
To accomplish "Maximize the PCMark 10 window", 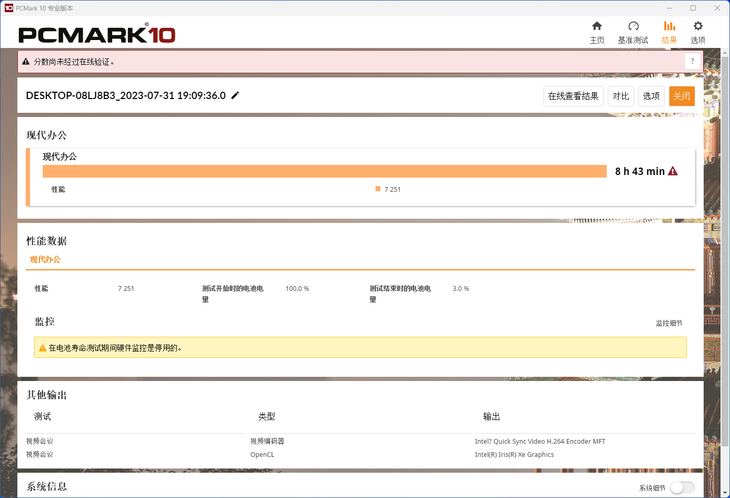I will pos(693,8).
